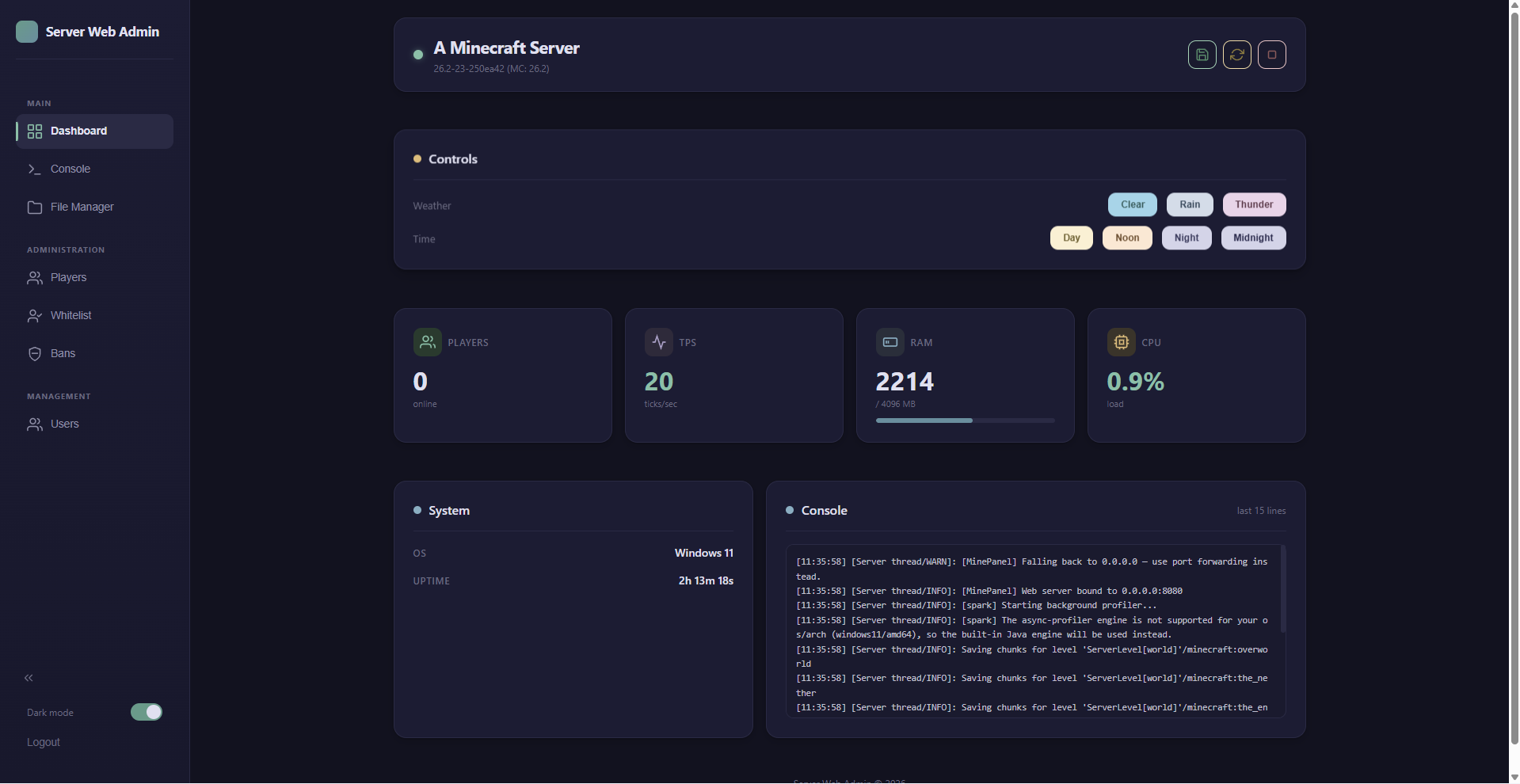The image size is (1520, 784).
Task: Click the RAM memory icon
Action: pos(890,342)
